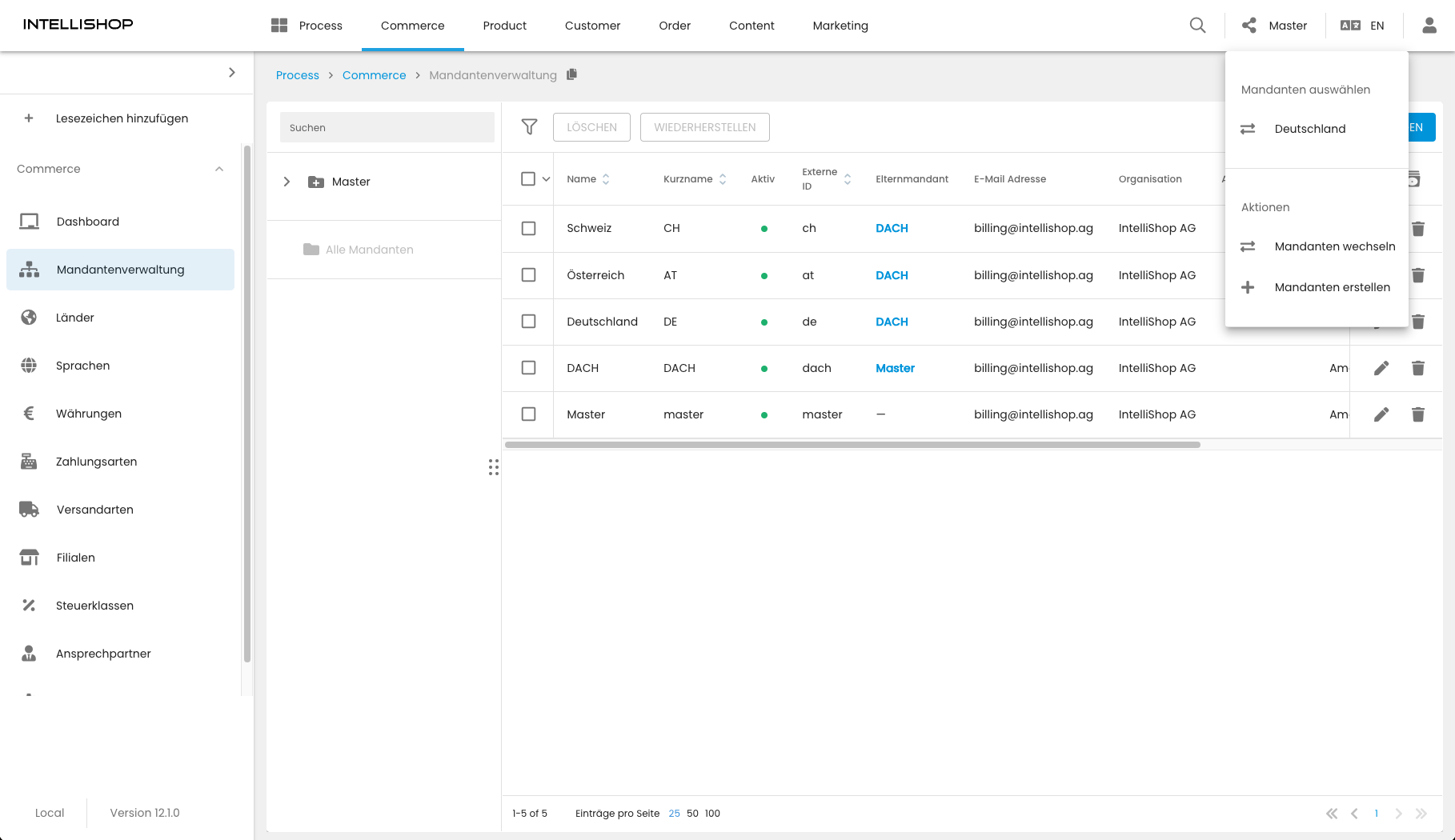Open Ansprechpartner sidebar item
1455x840 pixels.
(120, 654)
